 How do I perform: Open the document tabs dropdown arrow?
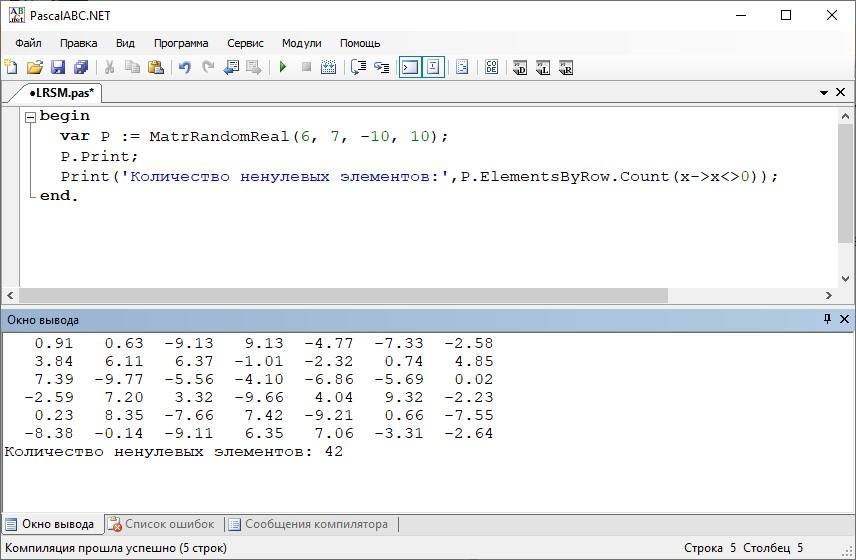point(824,92)
